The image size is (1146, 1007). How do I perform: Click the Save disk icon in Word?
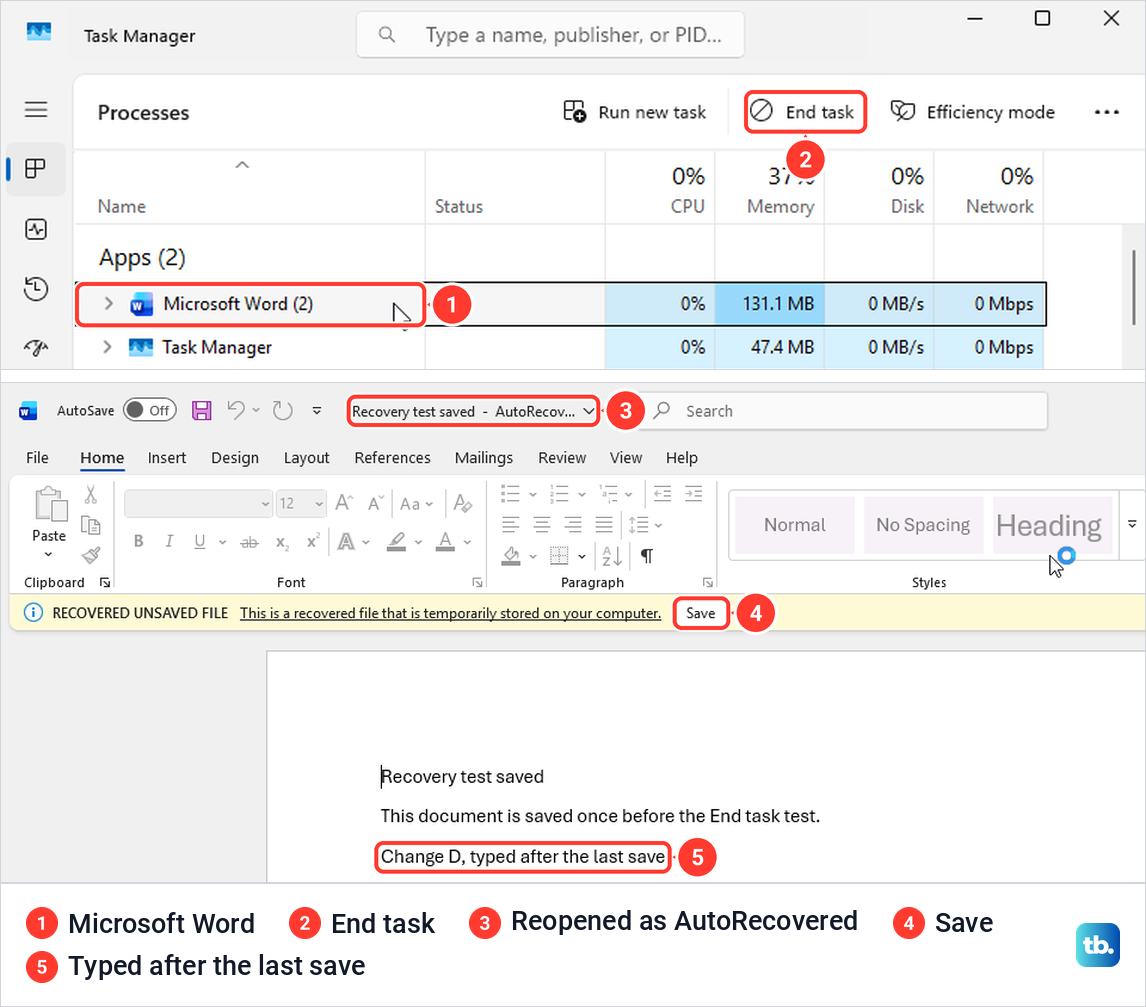point(202,410)
